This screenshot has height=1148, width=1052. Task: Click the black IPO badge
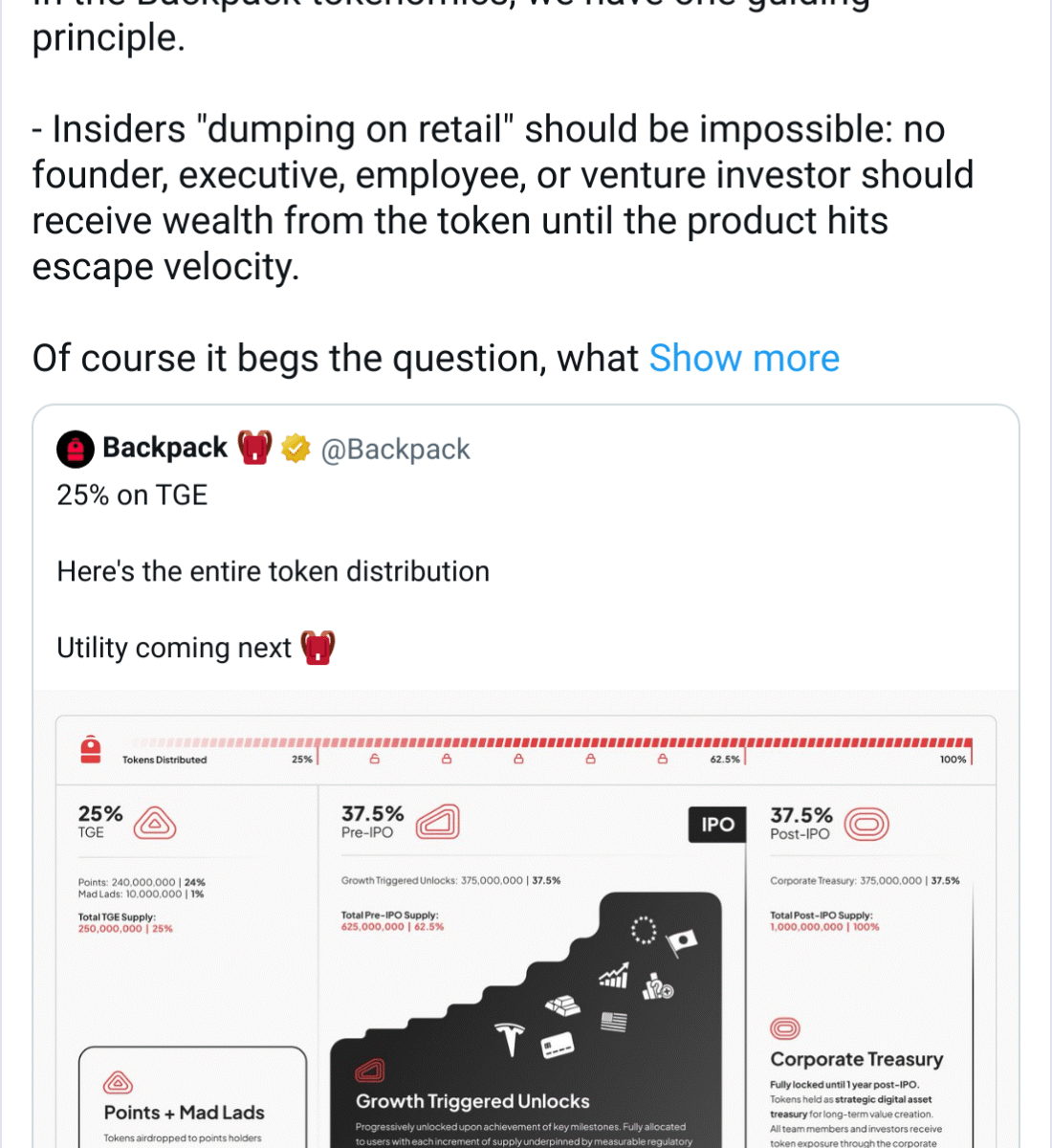click(717, 825)
